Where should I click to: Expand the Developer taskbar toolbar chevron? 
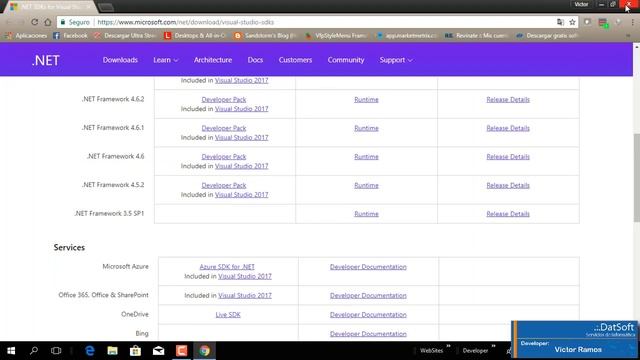click(x=493, y=347)
